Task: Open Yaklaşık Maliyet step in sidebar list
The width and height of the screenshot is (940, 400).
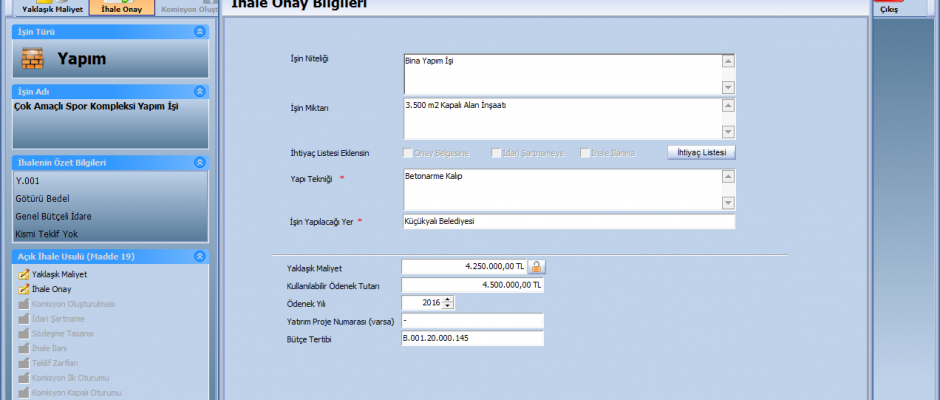Action: [60, 273]
